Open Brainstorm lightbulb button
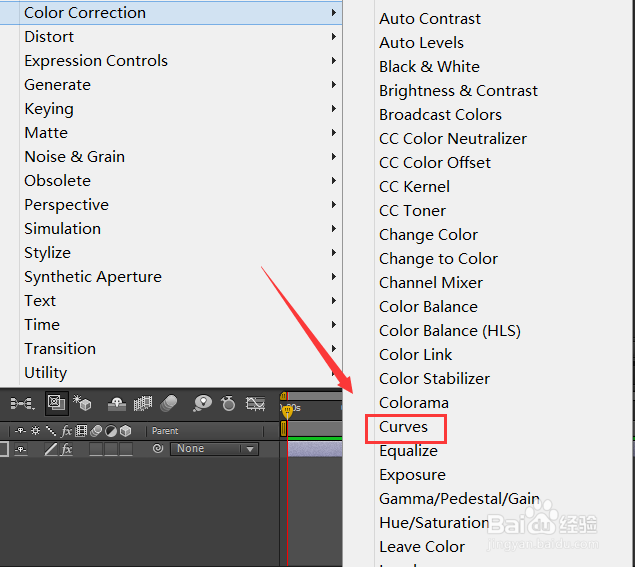 (x=202, y=403)
